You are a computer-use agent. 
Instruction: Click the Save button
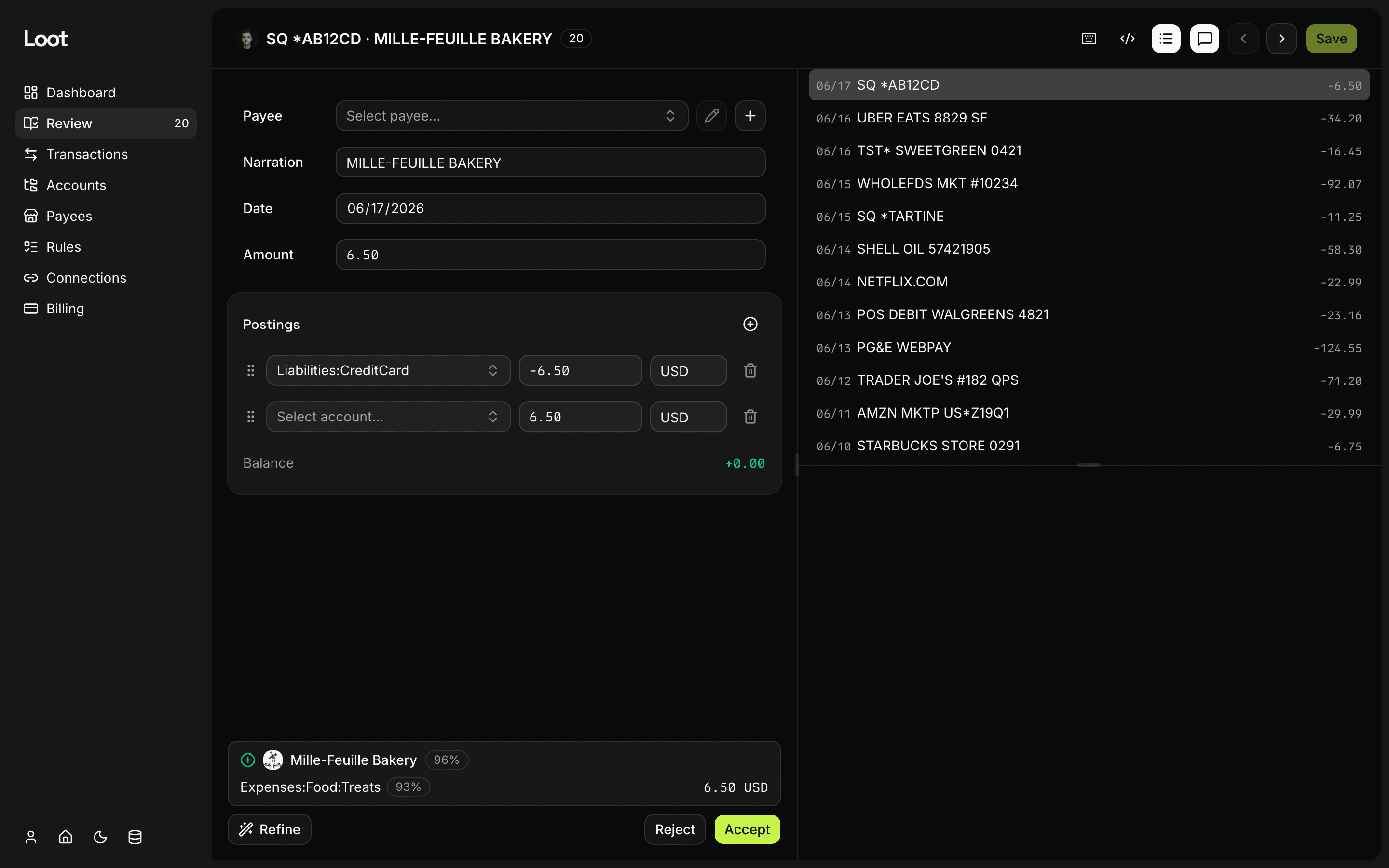(1331, 39)
